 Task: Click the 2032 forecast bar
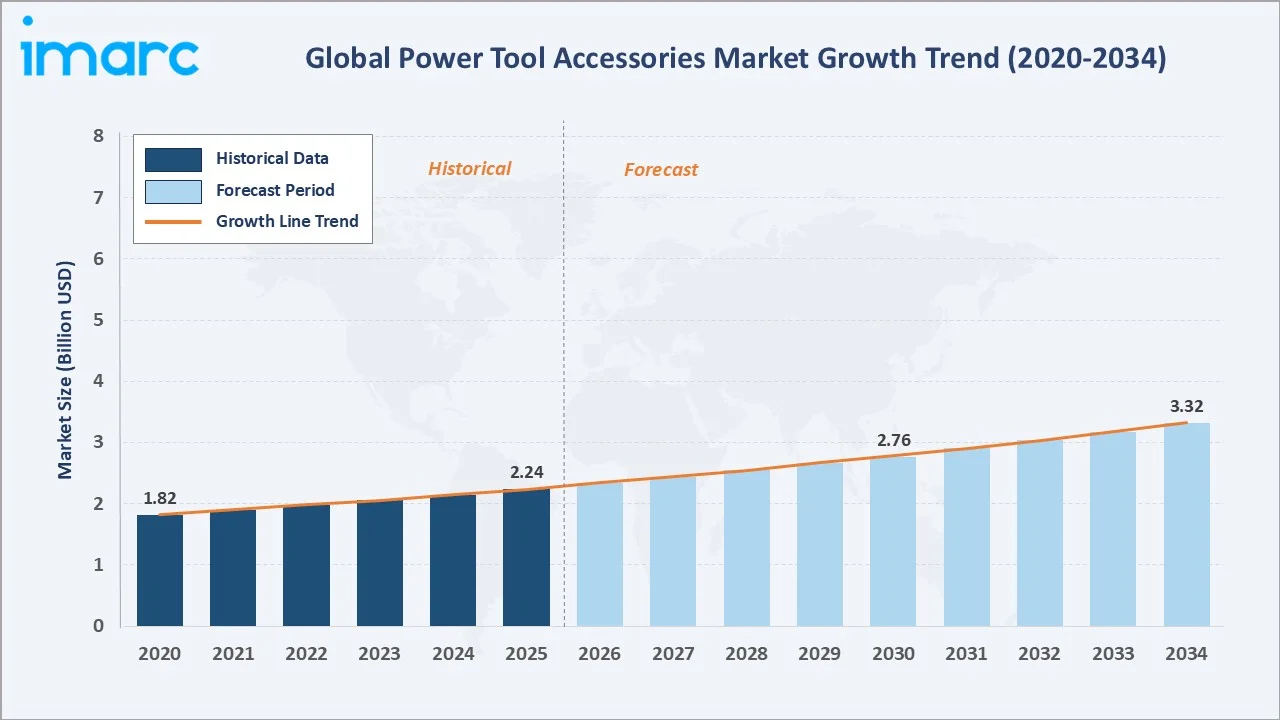[x=1040, y=533]
